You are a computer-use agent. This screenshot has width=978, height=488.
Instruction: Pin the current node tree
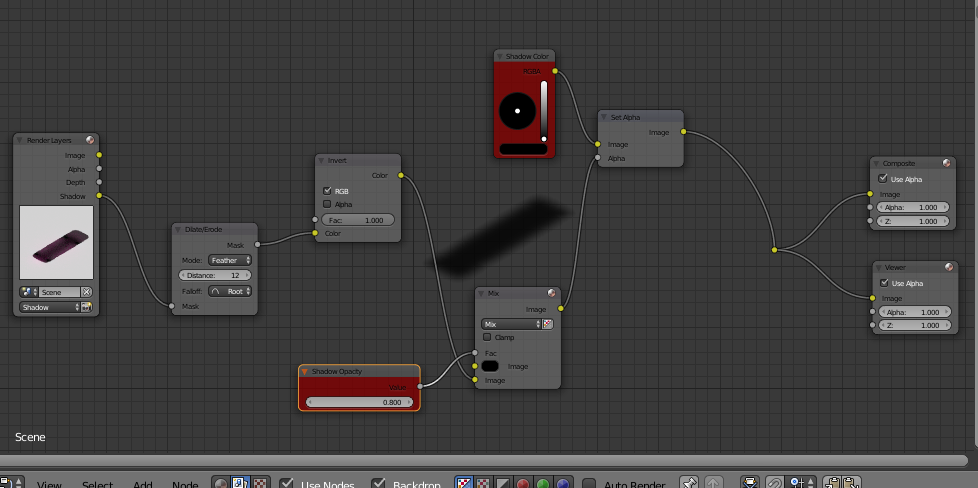(x=689, y=484)
